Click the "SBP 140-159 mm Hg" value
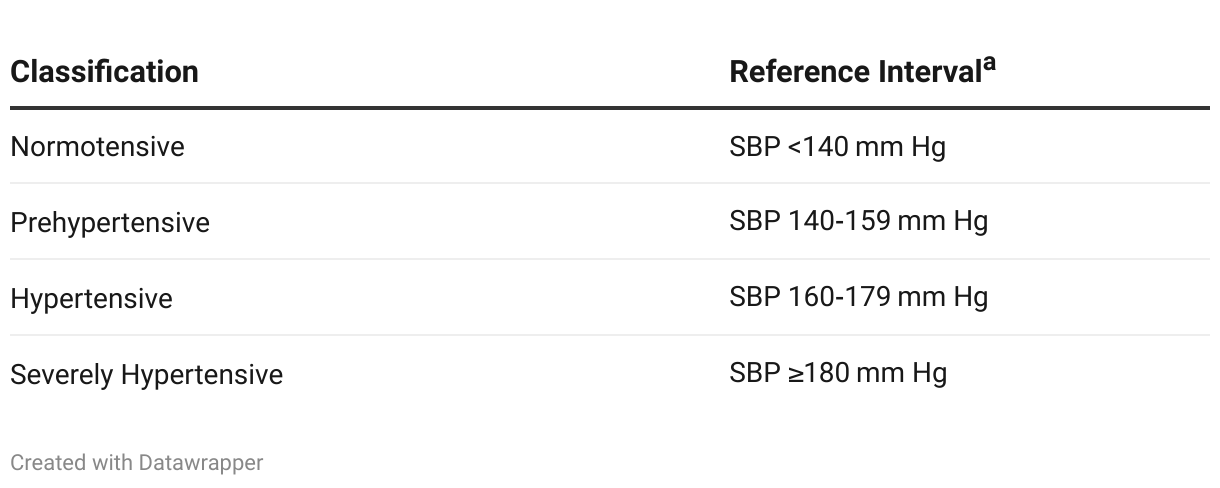Screen dimensions: 1220x488 [x=858, y=221]
